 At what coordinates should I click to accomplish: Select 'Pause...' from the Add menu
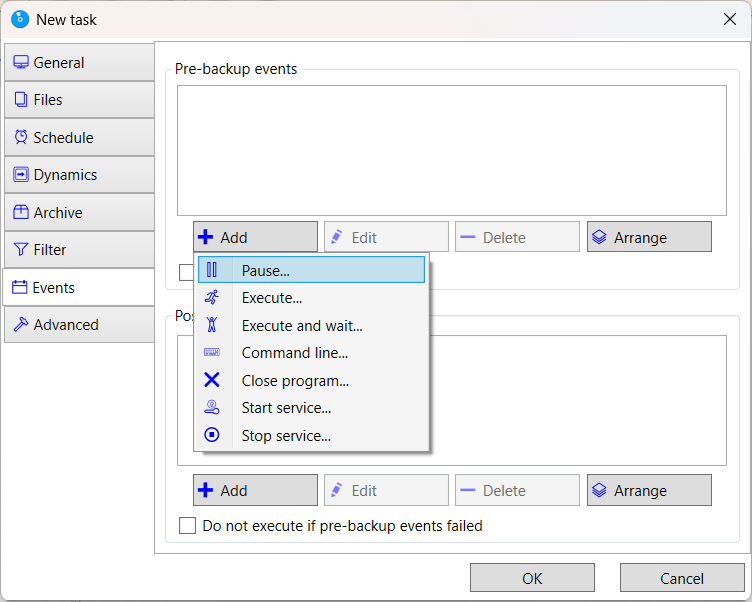pos(266,270)
